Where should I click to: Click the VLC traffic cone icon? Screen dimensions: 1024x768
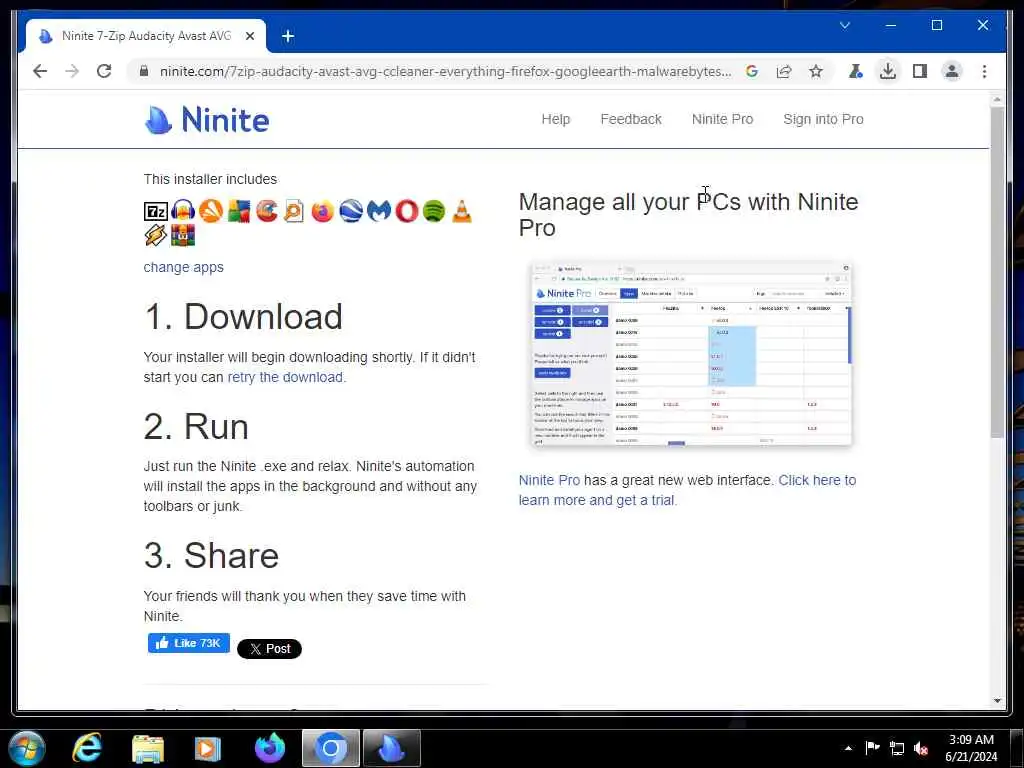[x=462, y=211]
